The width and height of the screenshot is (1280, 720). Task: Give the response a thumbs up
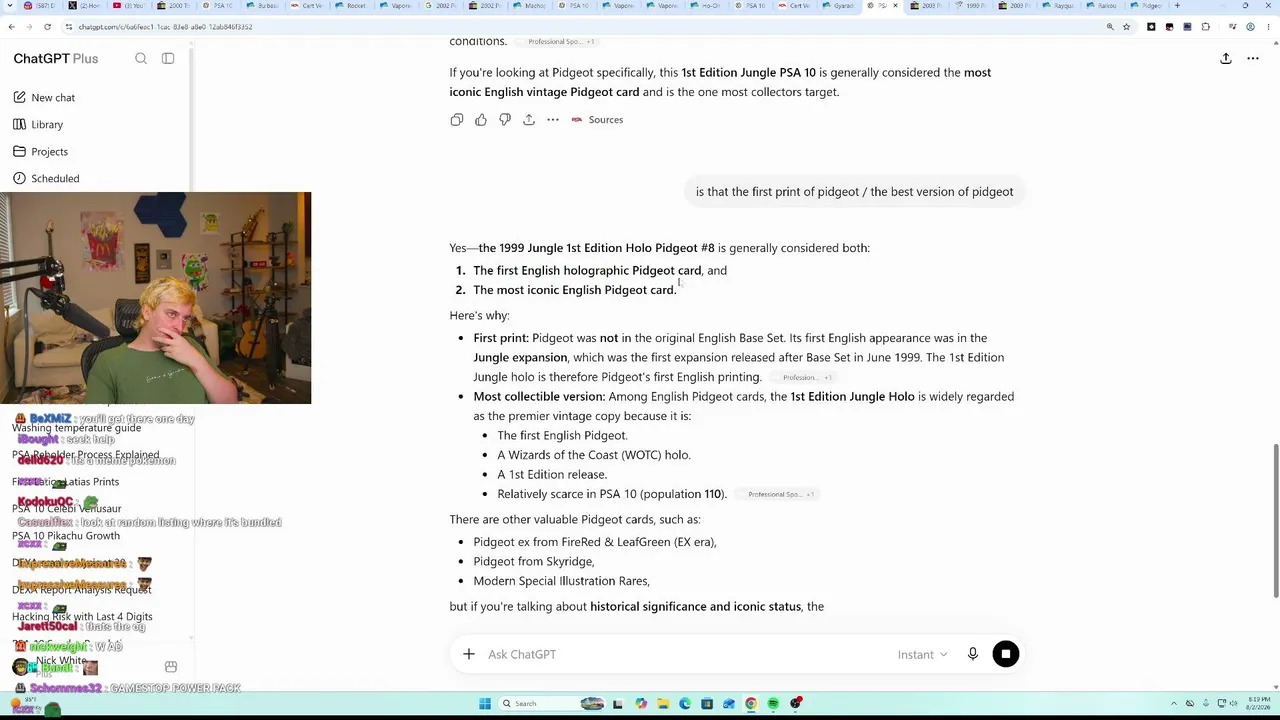point(481,120)
